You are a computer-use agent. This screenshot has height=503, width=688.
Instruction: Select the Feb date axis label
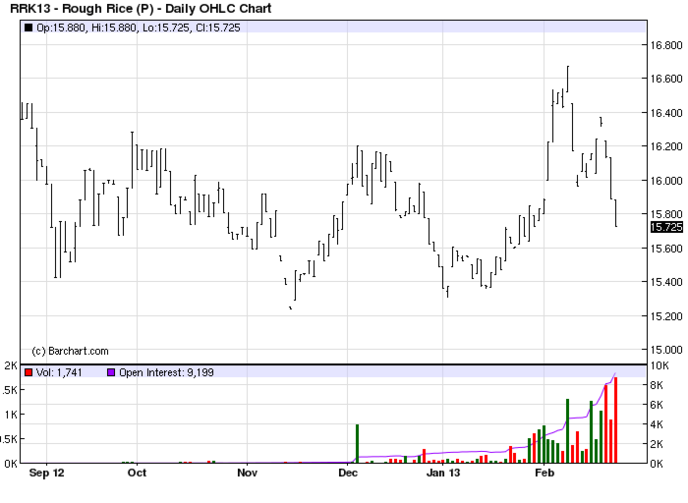(543, 472)
